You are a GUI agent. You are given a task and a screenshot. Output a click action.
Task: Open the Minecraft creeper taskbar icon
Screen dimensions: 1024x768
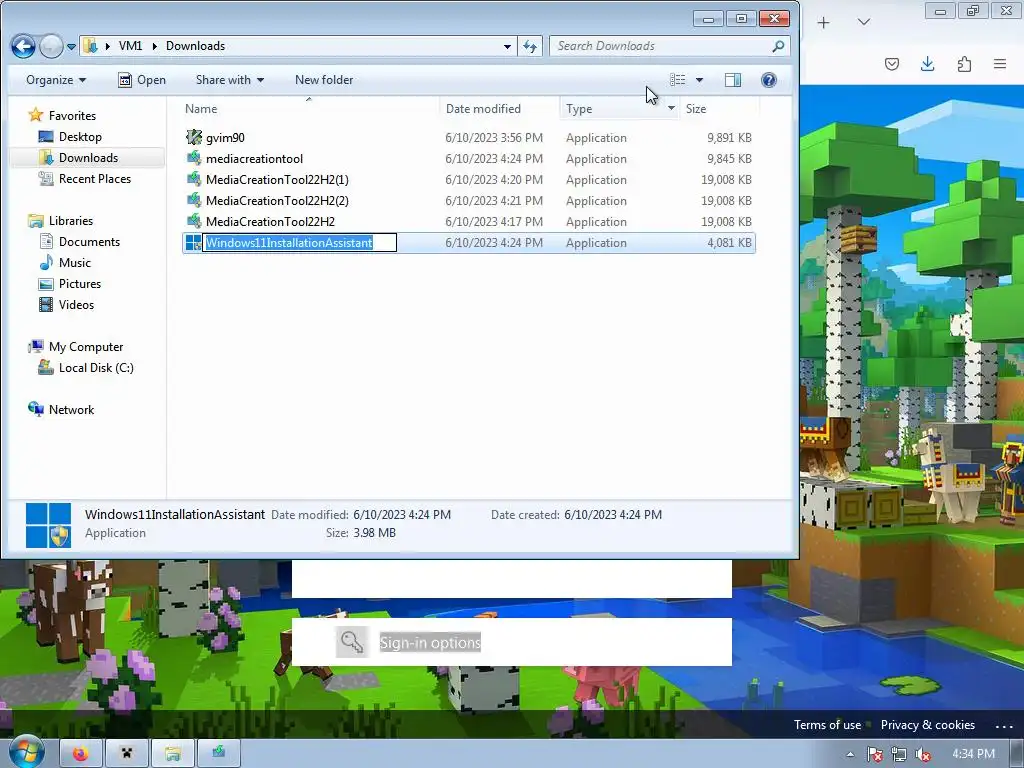tap(126, 754)
